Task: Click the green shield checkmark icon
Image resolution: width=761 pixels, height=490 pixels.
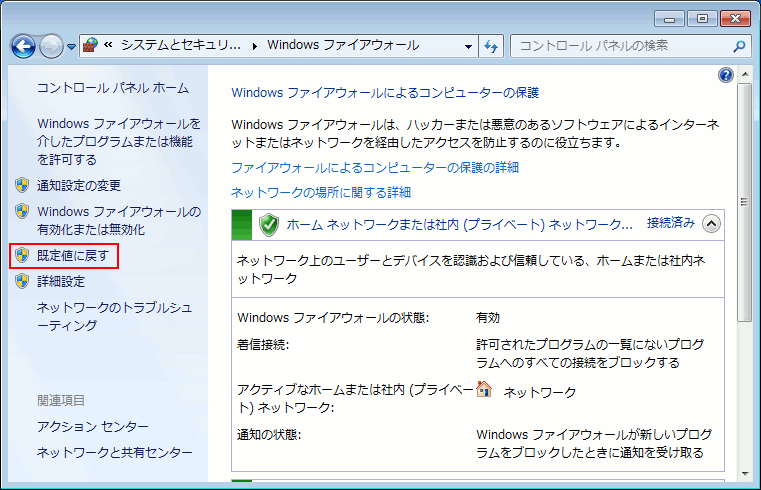Action: tap(268, 224)
